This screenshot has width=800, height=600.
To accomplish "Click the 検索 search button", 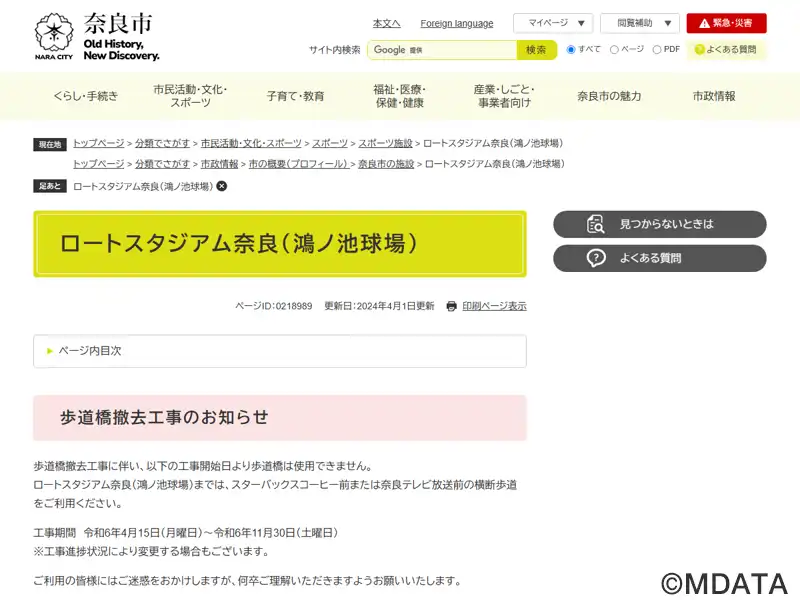I will [536, 50].
